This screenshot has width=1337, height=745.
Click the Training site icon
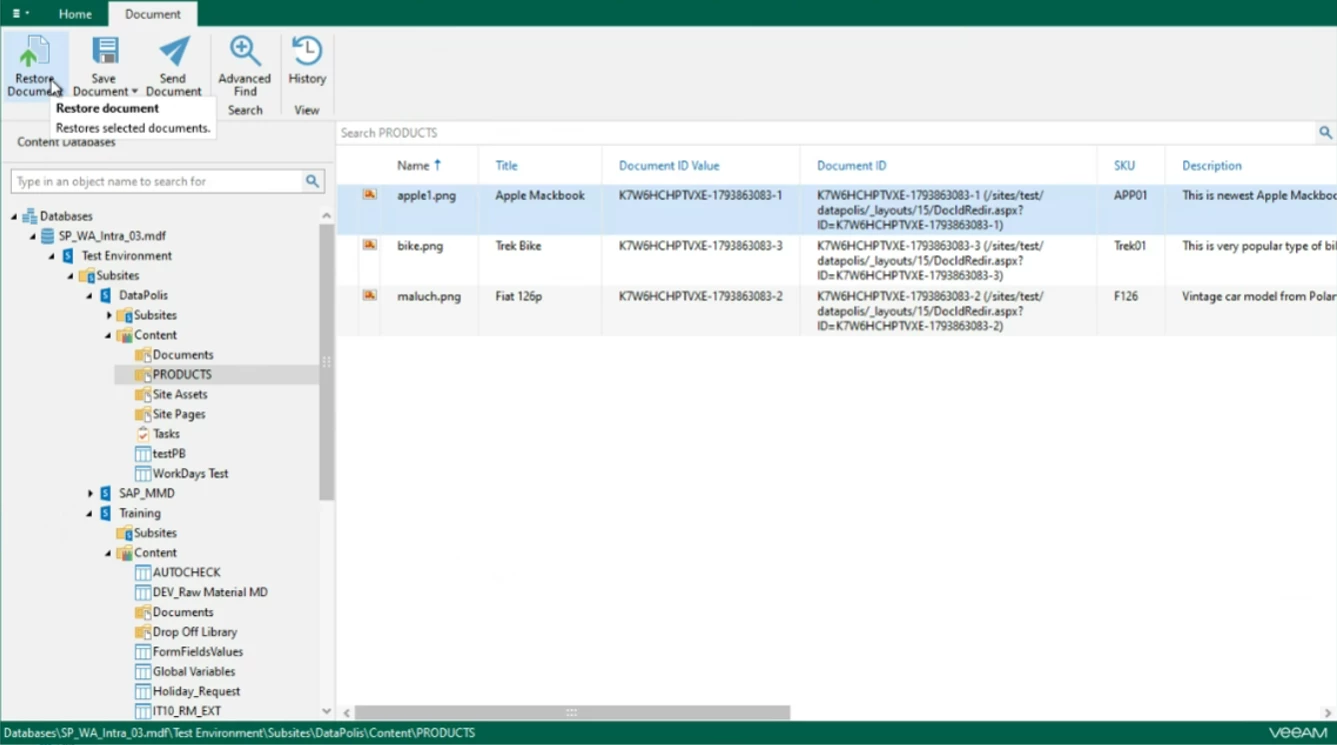[105, 513]
